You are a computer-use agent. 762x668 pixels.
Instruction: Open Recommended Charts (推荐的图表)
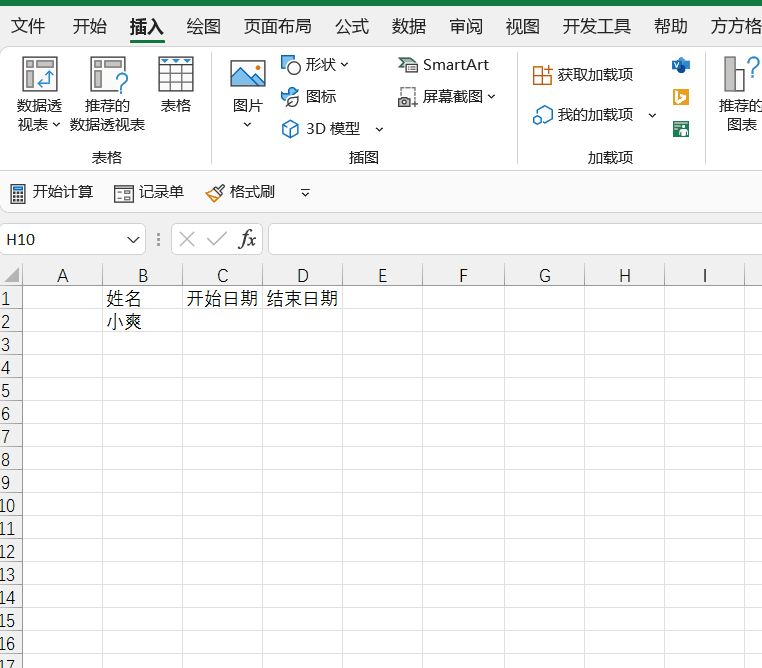tap(740, 94)
